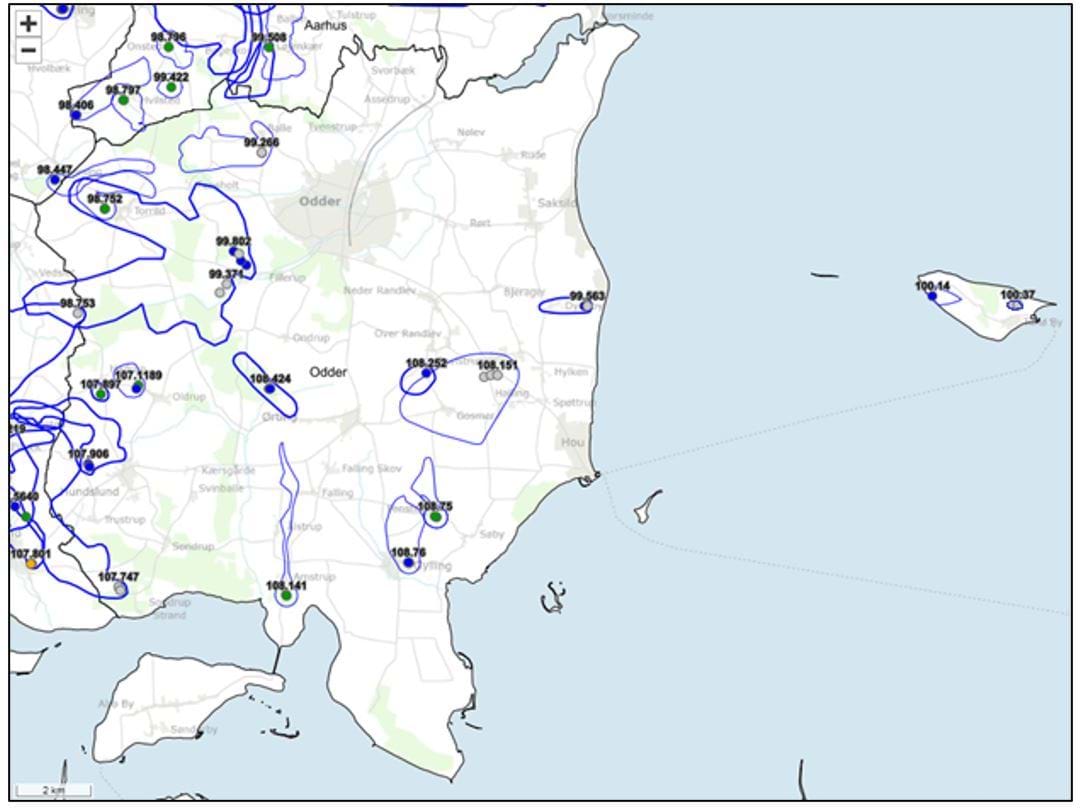Select the gray marker cluster labeled 108.151
This screenshot has width=1081, height=808.
pyautogui.click(x=491, y=376)
